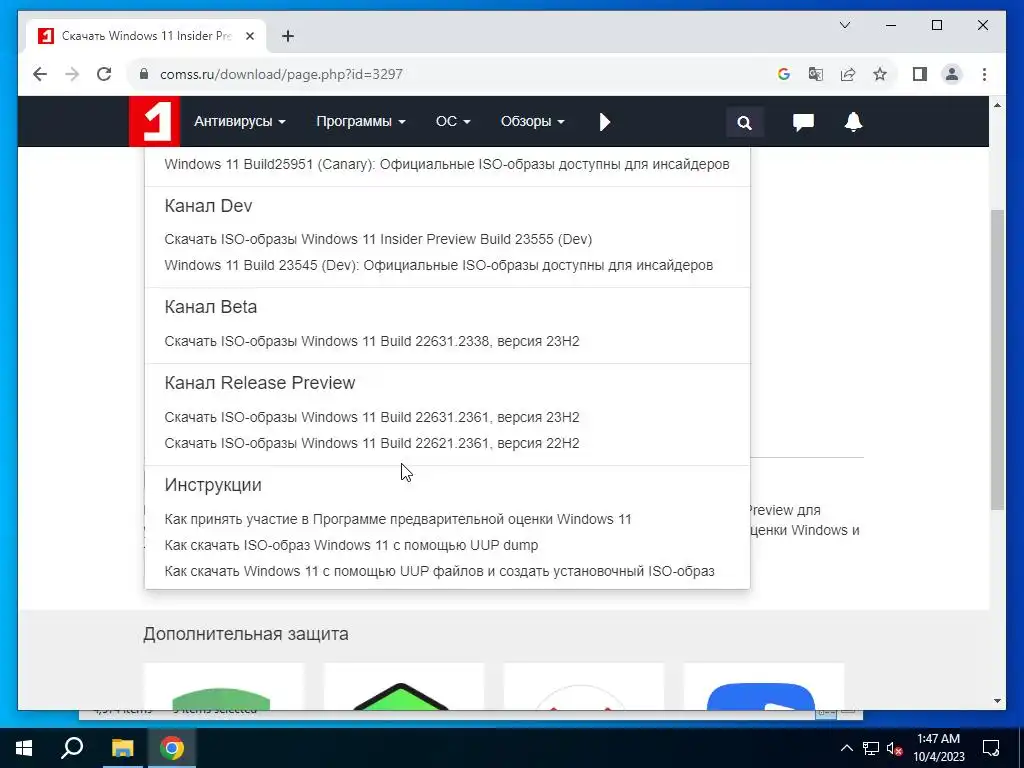This screenshot has width=1024, height=768.
Task: Open Как скачать ISO-образ с UUP dump link
Action: pyautogui.click(x=351, y=545)
